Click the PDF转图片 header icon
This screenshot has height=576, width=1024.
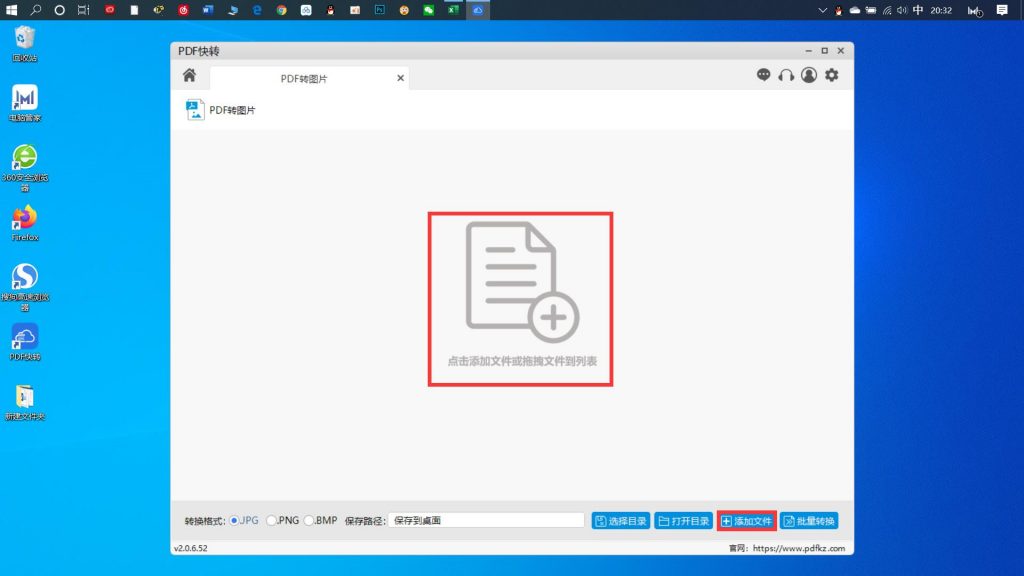195,110
